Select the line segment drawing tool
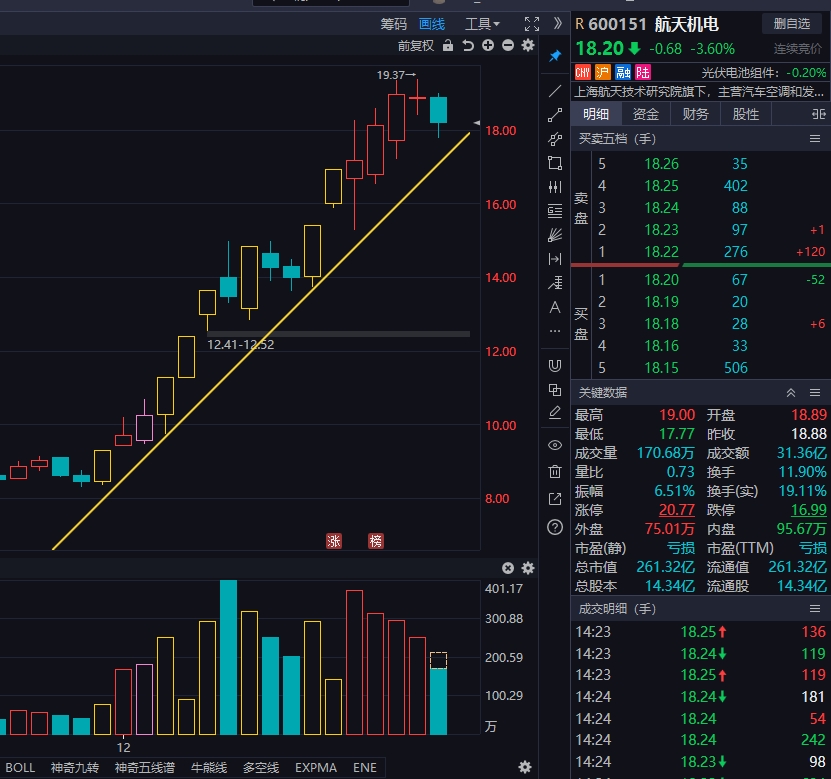 tap(555, 115)
